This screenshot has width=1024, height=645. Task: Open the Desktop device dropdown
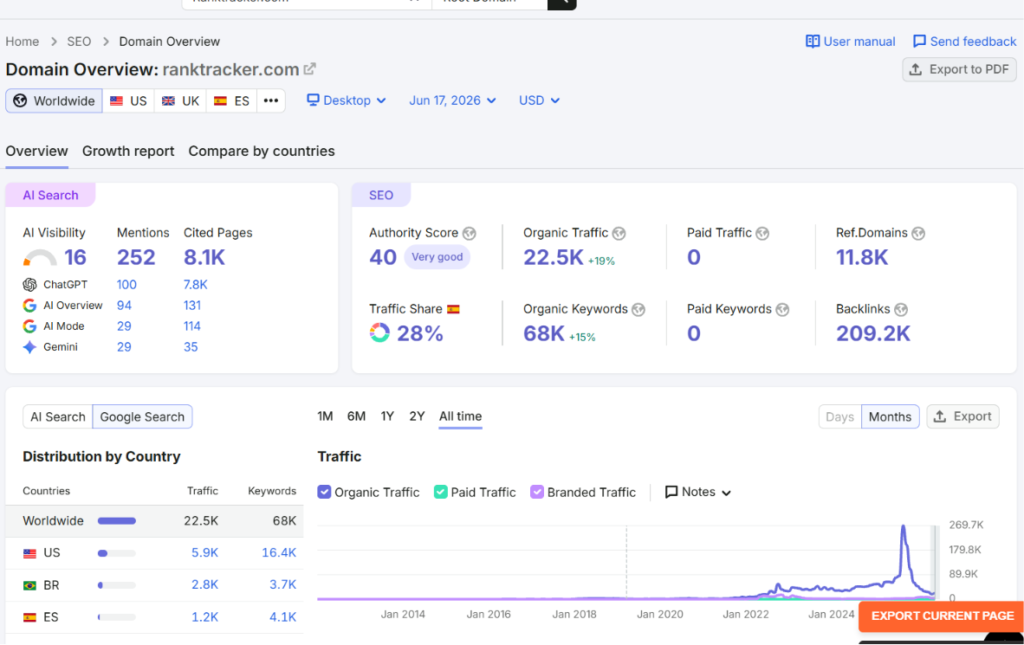347,101
